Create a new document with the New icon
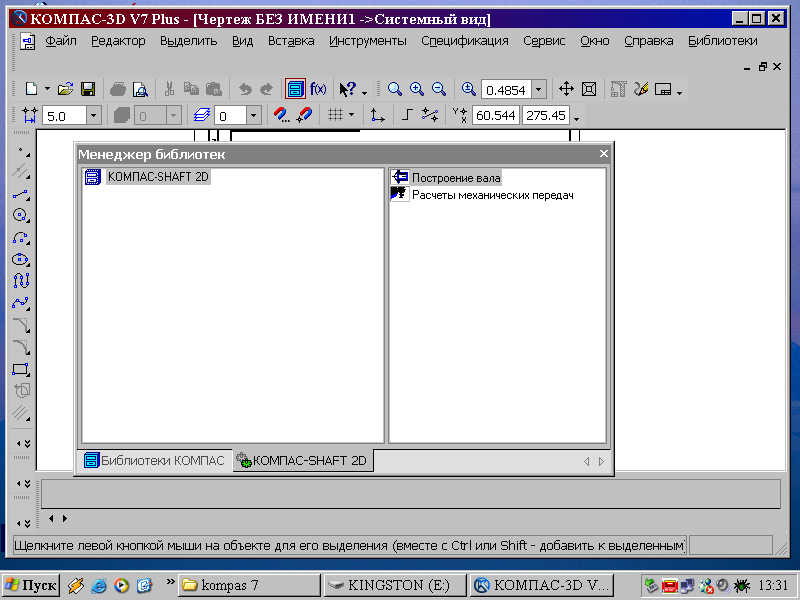This screenshot has height=600, width=800. (32, 89)
